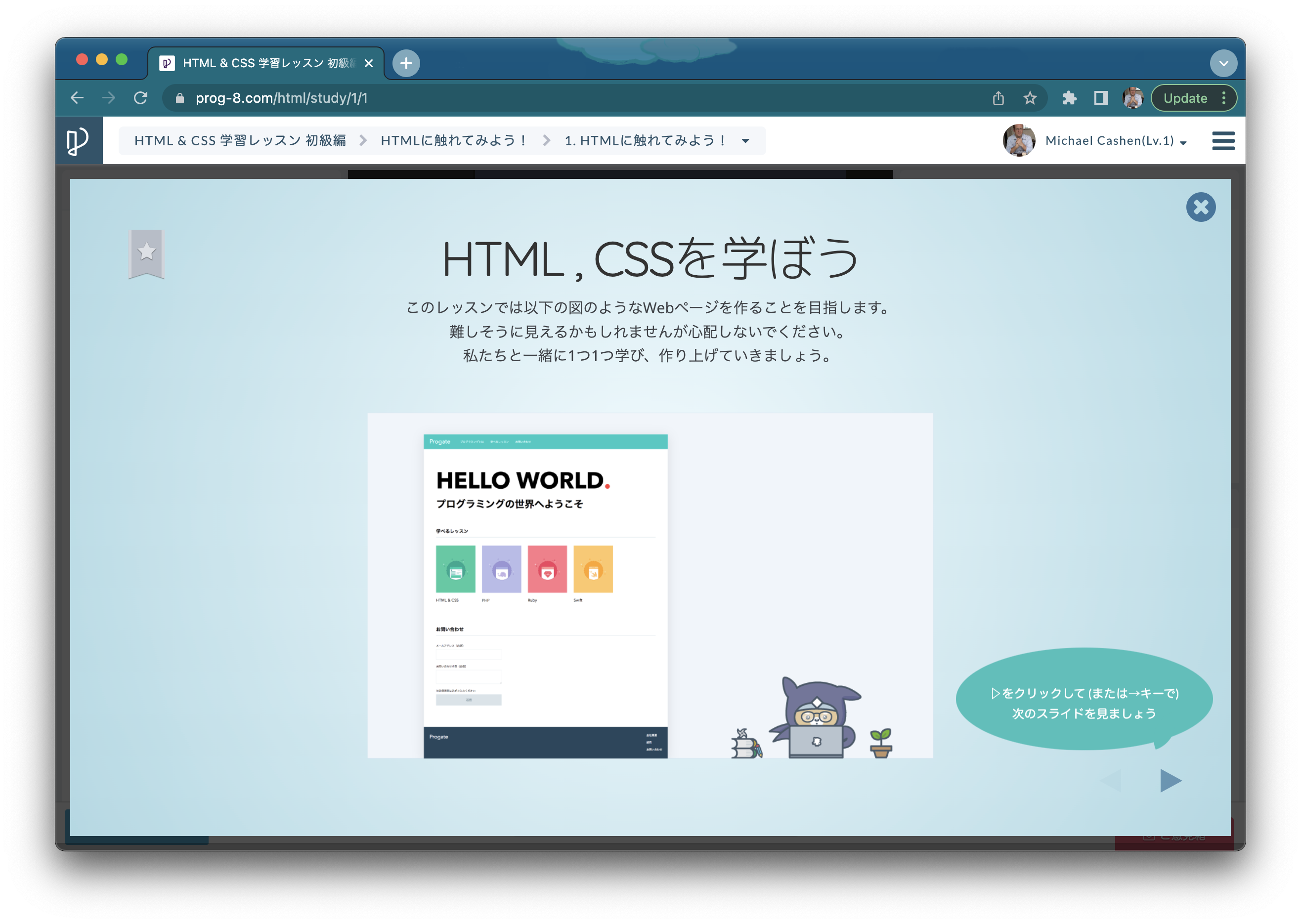Viewport: 1301px width, 924px height.
Task: Reload the page
Action: (x=140, y=98)
